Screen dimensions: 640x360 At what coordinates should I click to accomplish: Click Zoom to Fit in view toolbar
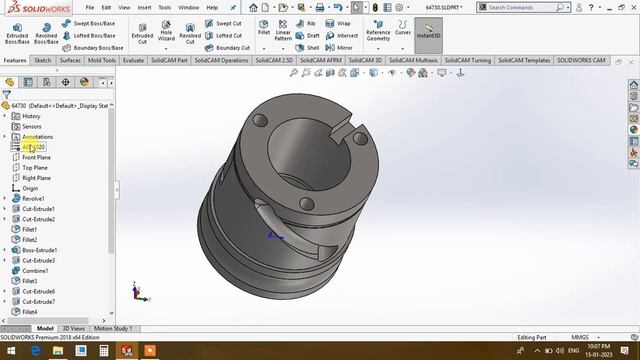click(x=293, y=73)
